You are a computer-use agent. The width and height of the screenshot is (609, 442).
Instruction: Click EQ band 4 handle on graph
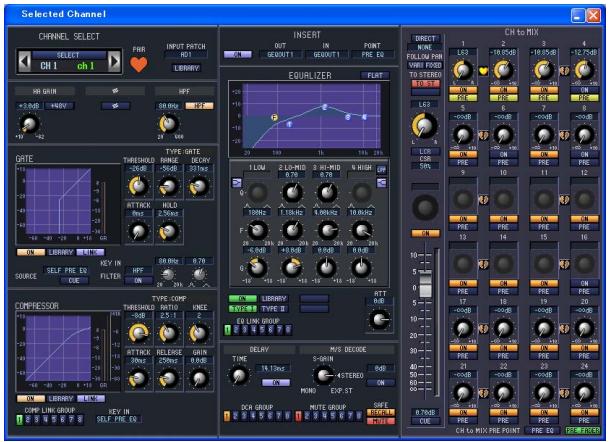click(x=364, y=117)
